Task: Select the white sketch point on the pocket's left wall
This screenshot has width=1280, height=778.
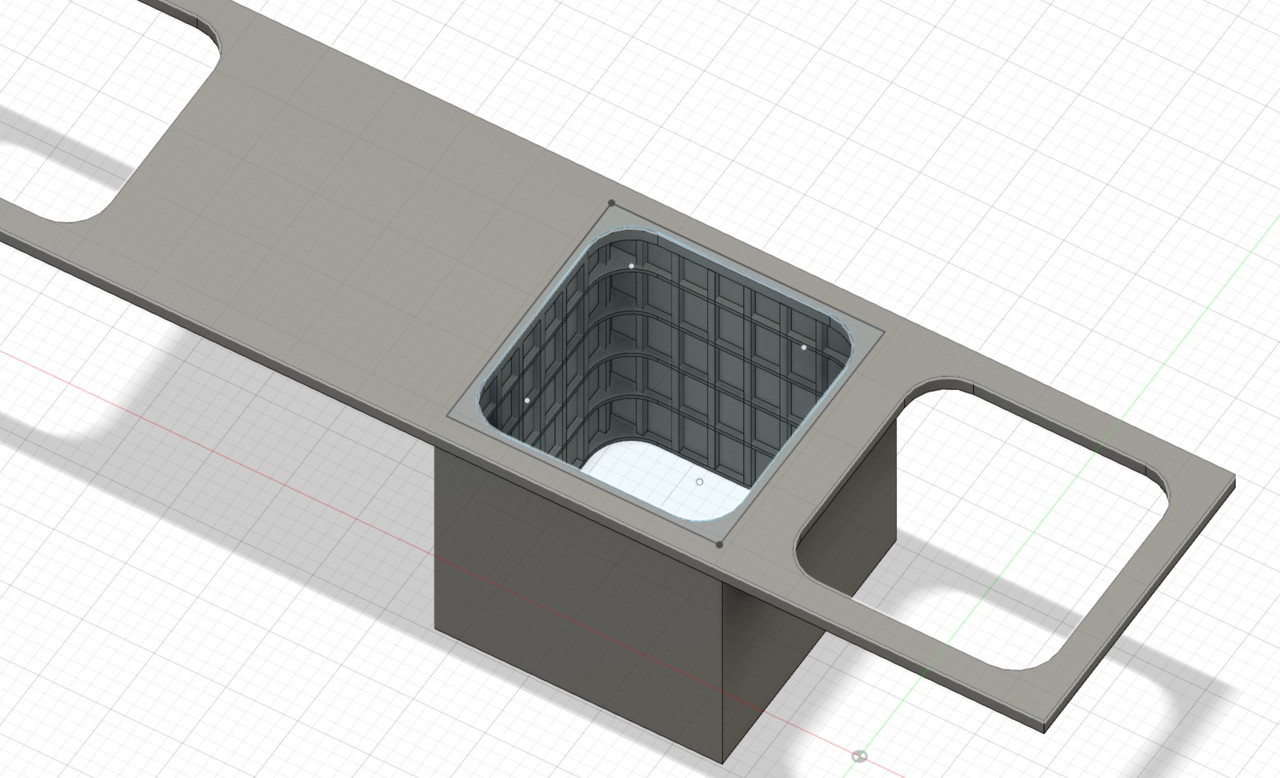Action: click(x=527, y=400)
